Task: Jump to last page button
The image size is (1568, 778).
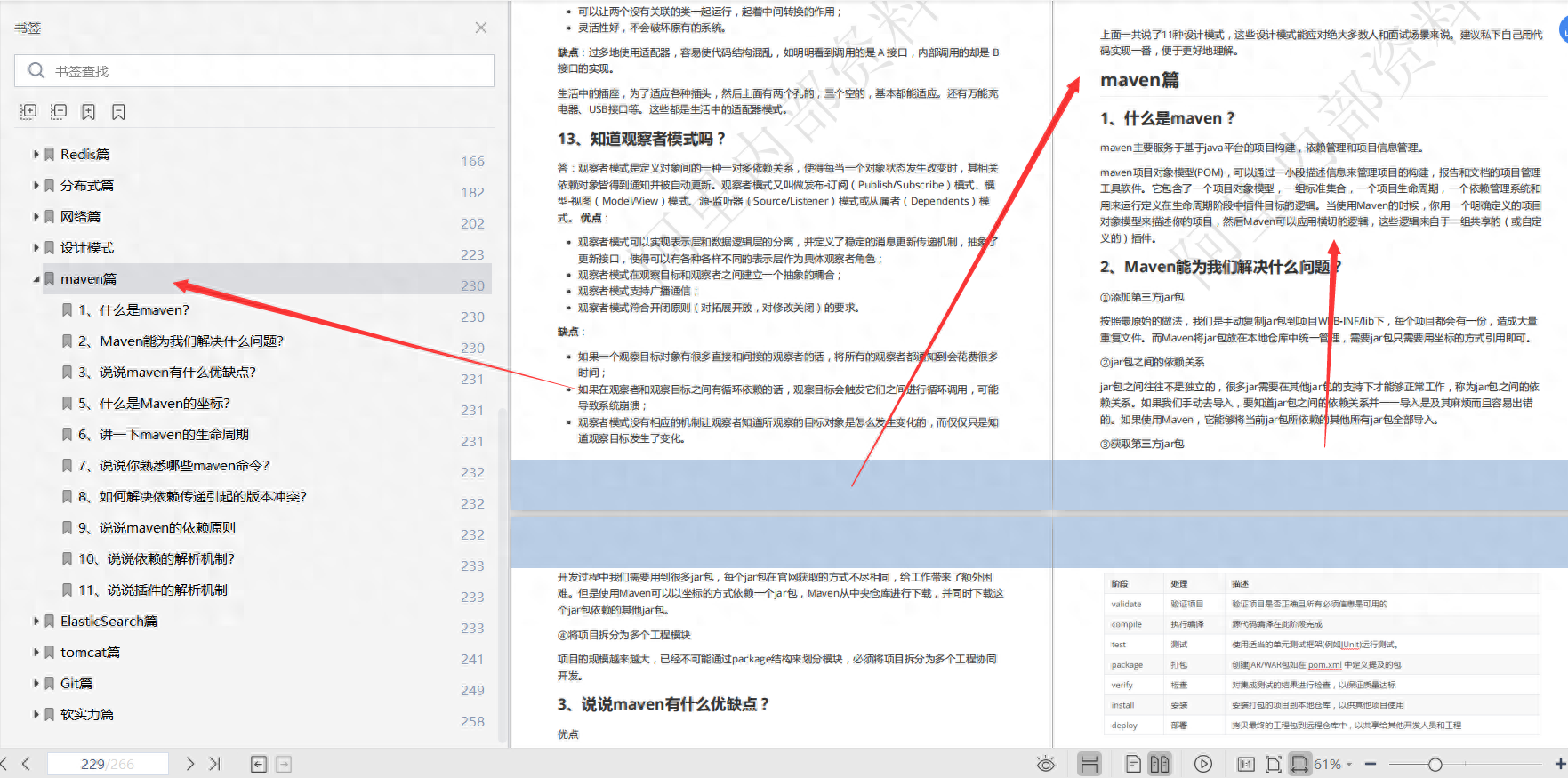Action: coord(214,763)
